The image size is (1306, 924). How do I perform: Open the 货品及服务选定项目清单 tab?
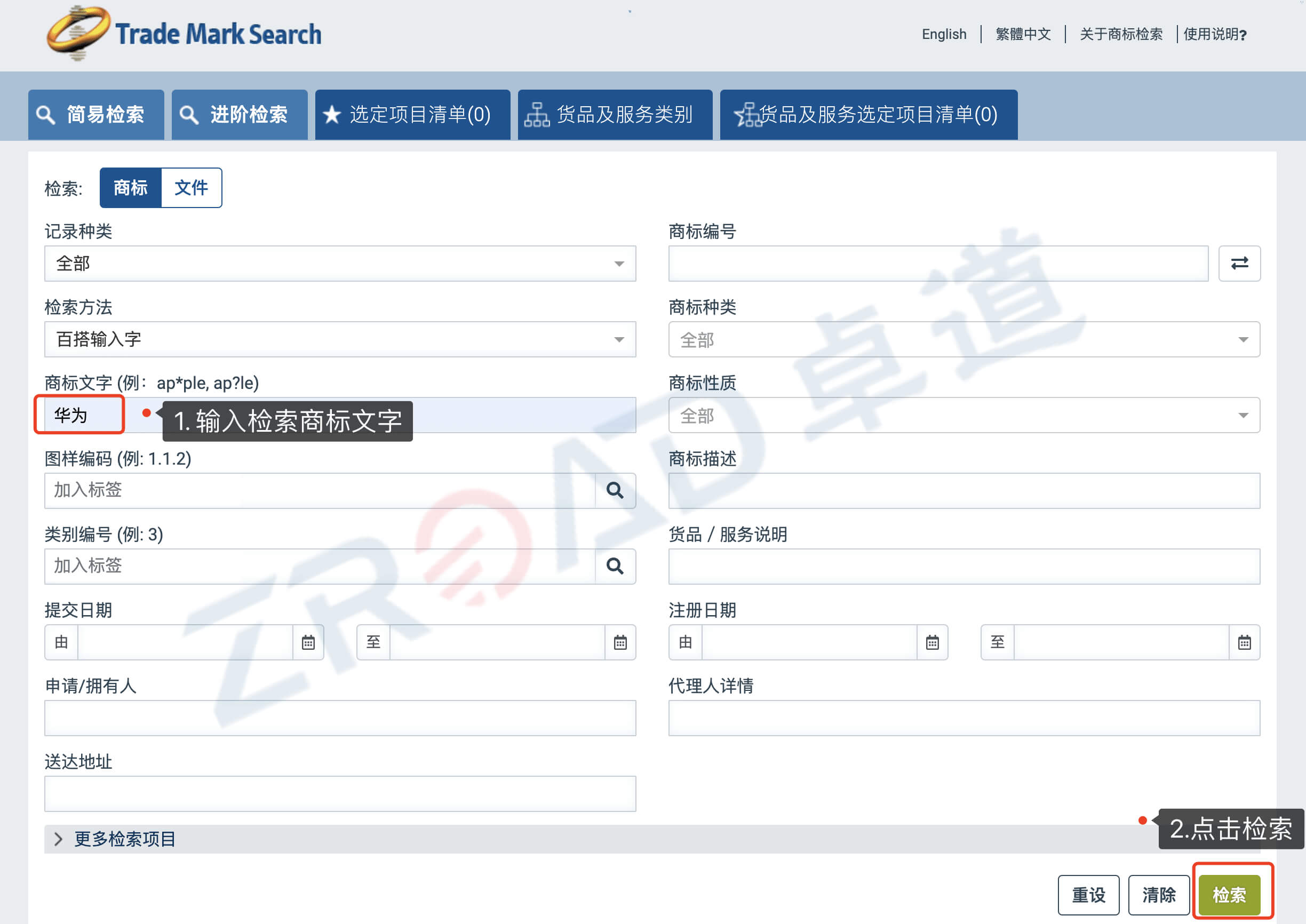pos(867,114)
